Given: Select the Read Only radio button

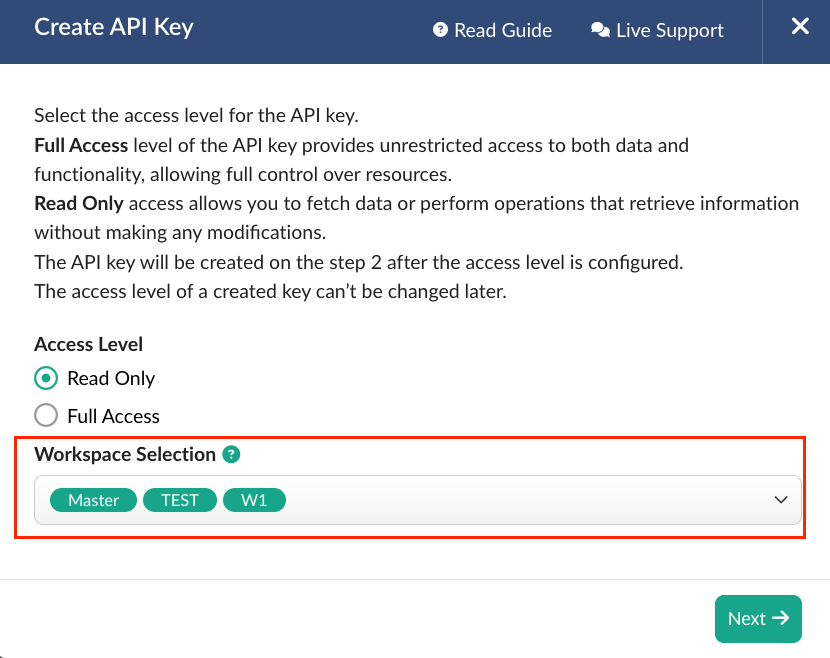Looking at the screenshot, I should 46,378.
